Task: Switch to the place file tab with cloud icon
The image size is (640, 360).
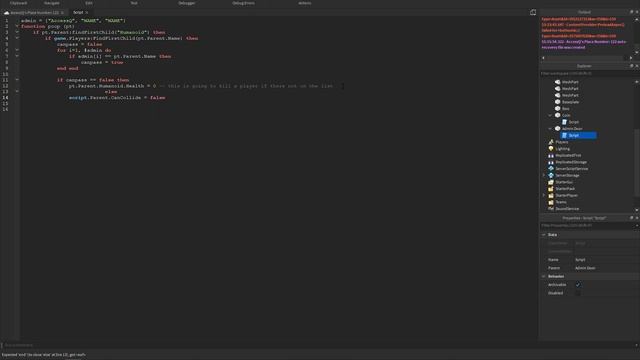Action: tap(34, 13)
